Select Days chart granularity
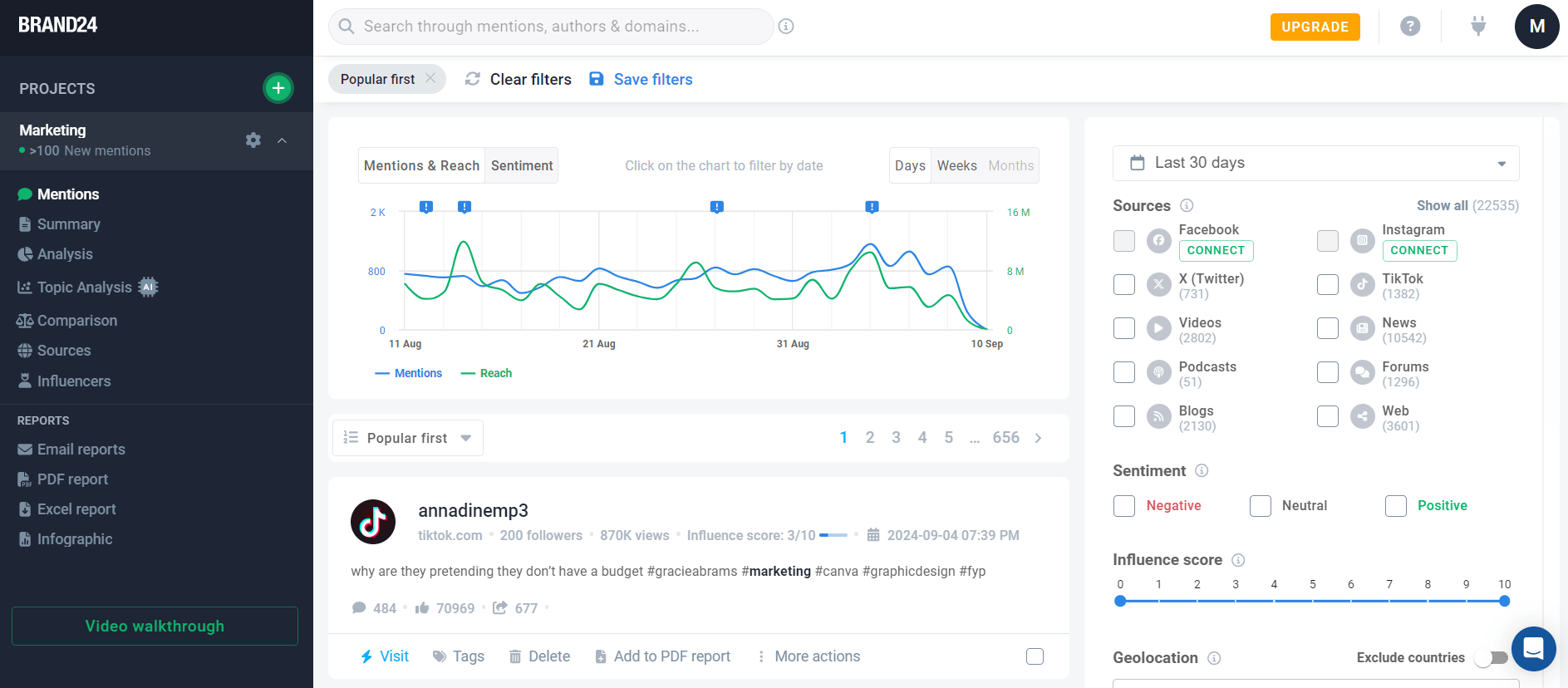 910,165
